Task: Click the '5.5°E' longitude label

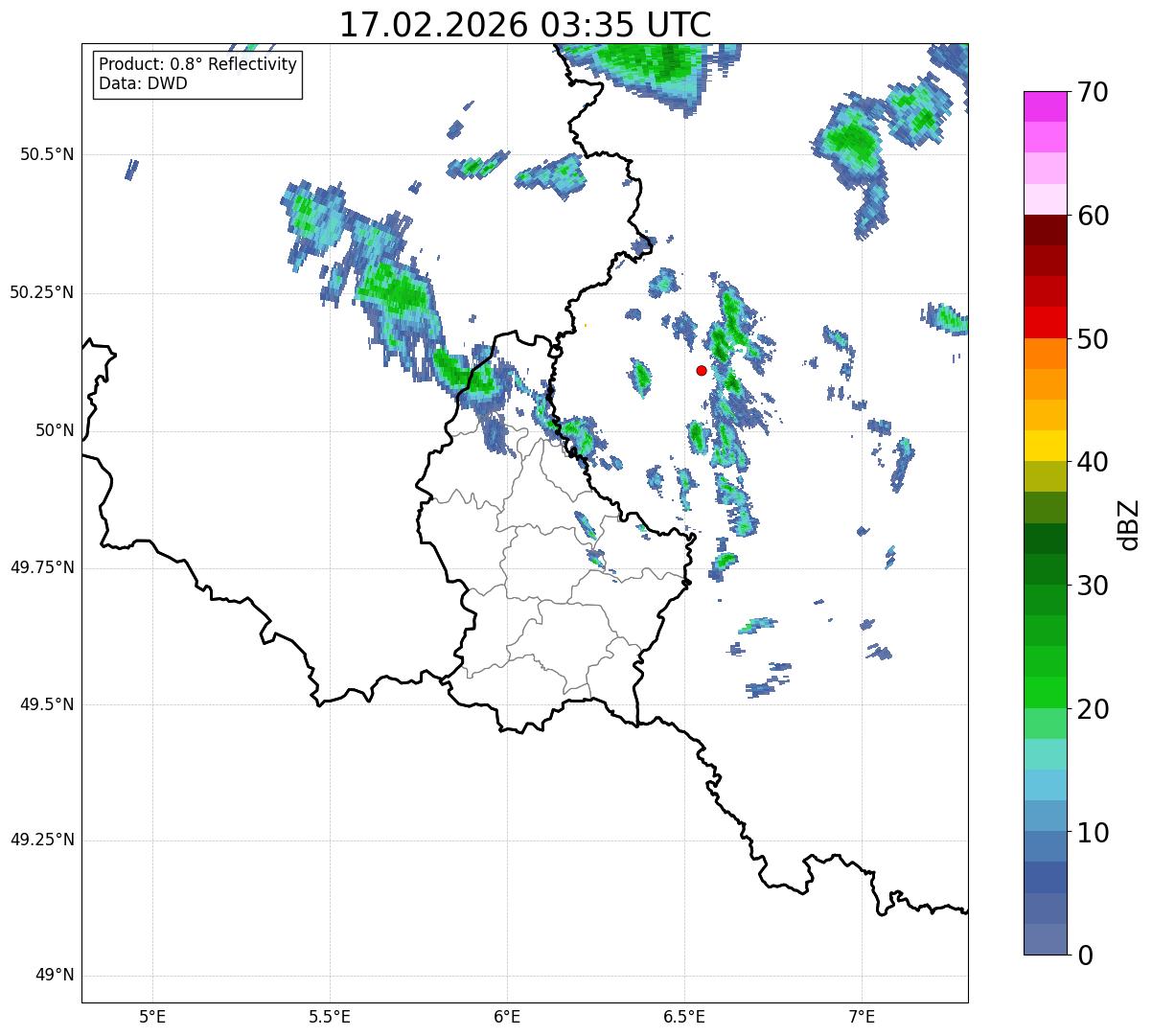Action: pyautogui.click(x=330, y=1016)
